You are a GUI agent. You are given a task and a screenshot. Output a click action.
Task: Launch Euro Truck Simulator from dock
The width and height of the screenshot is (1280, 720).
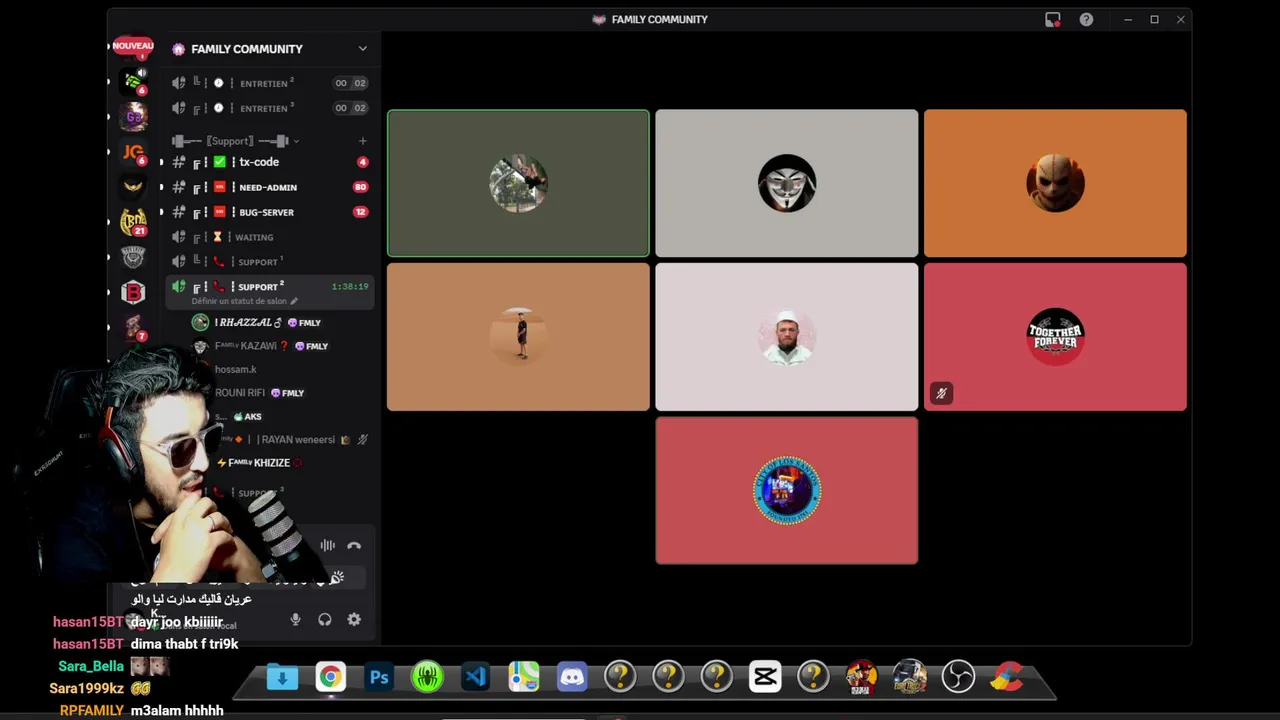click(910, 678)
